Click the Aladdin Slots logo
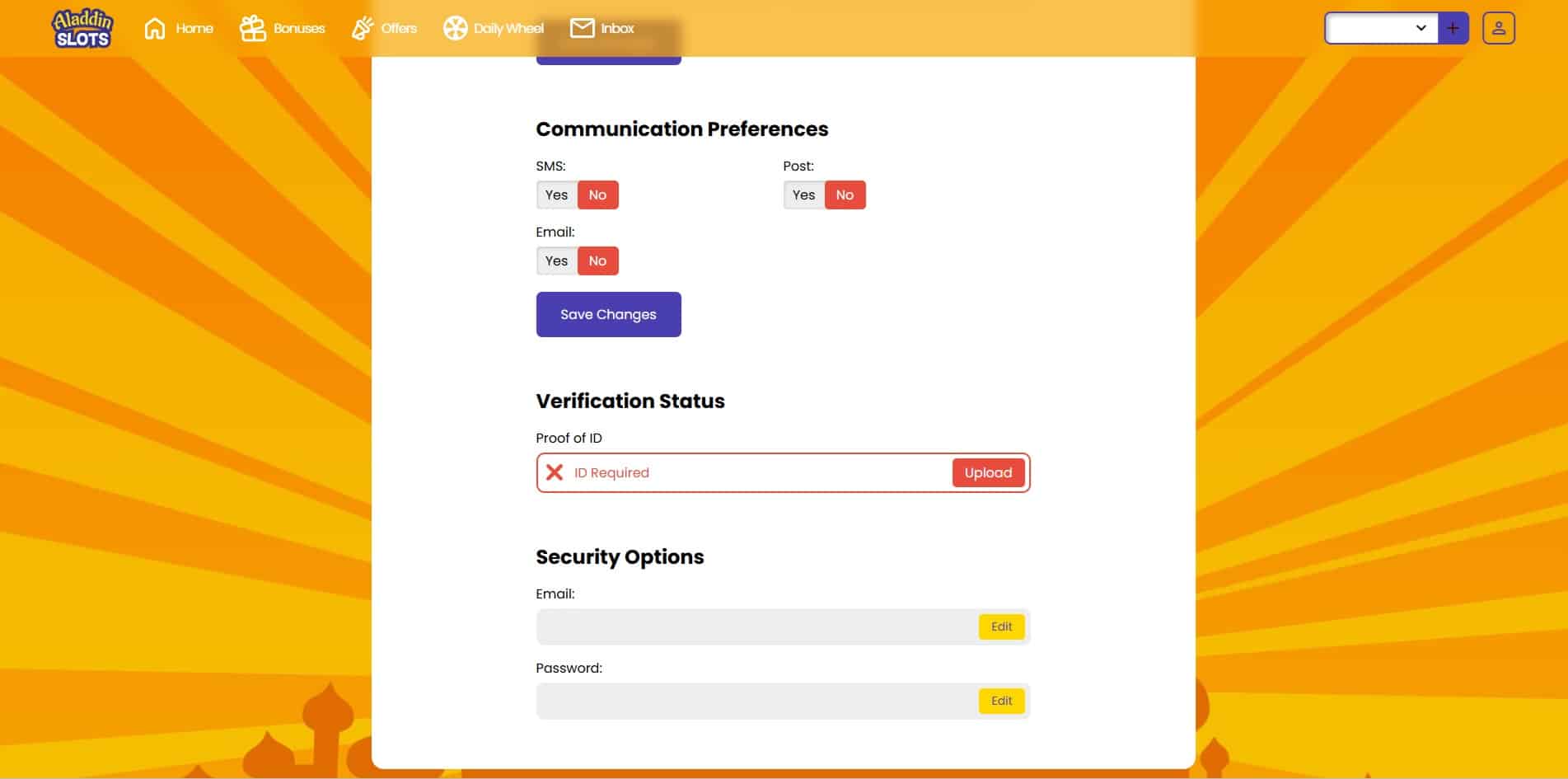 click(x=82, y=29)
